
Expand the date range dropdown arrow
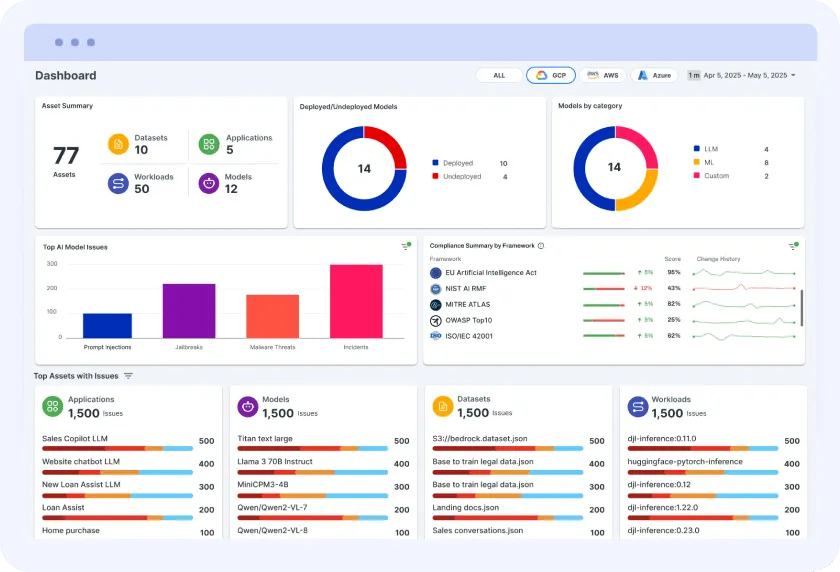pos(793,75)
